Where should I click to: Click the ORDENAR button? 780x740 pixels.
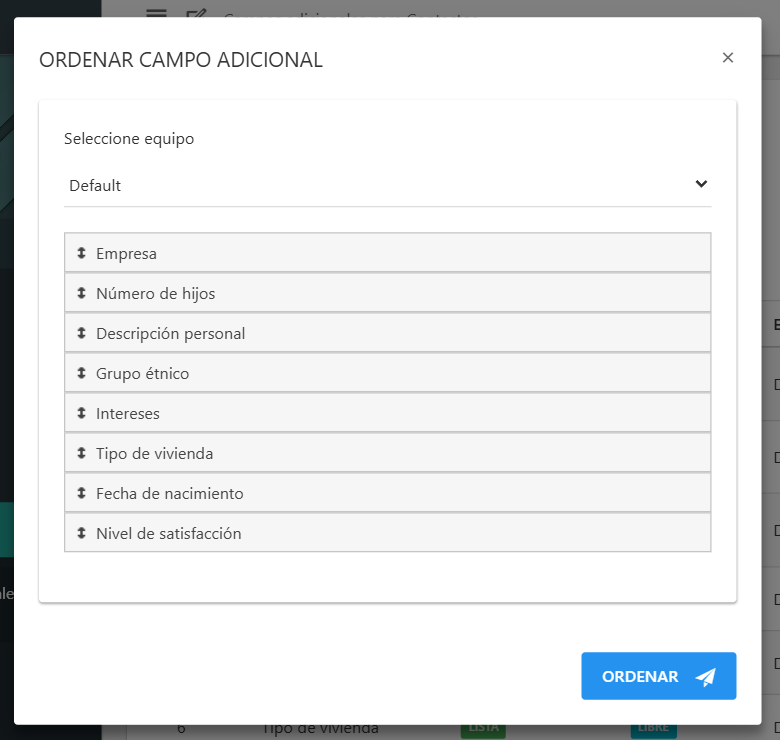tap(658, 676)
